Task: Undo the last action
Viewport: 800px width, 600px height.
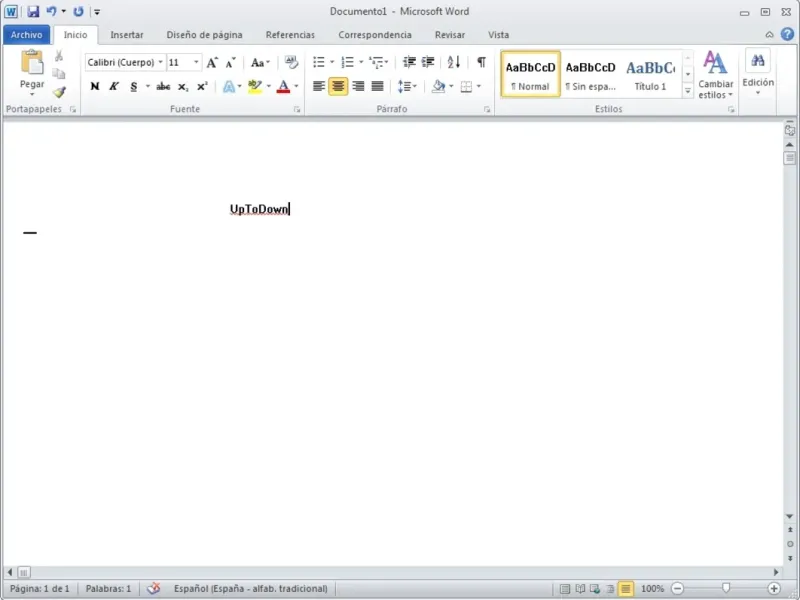Action: (51, 11)
